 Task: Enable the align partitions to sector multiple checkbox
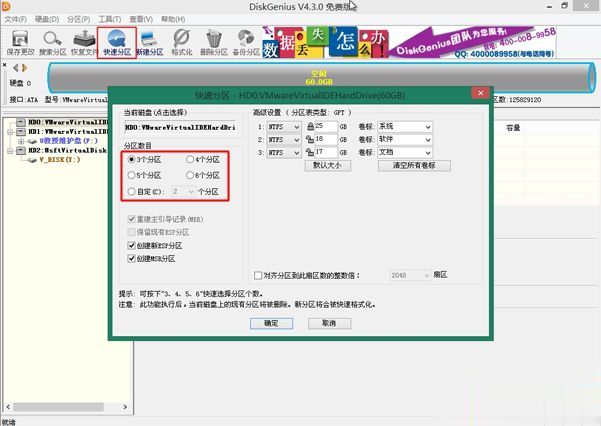click(258, 275)
